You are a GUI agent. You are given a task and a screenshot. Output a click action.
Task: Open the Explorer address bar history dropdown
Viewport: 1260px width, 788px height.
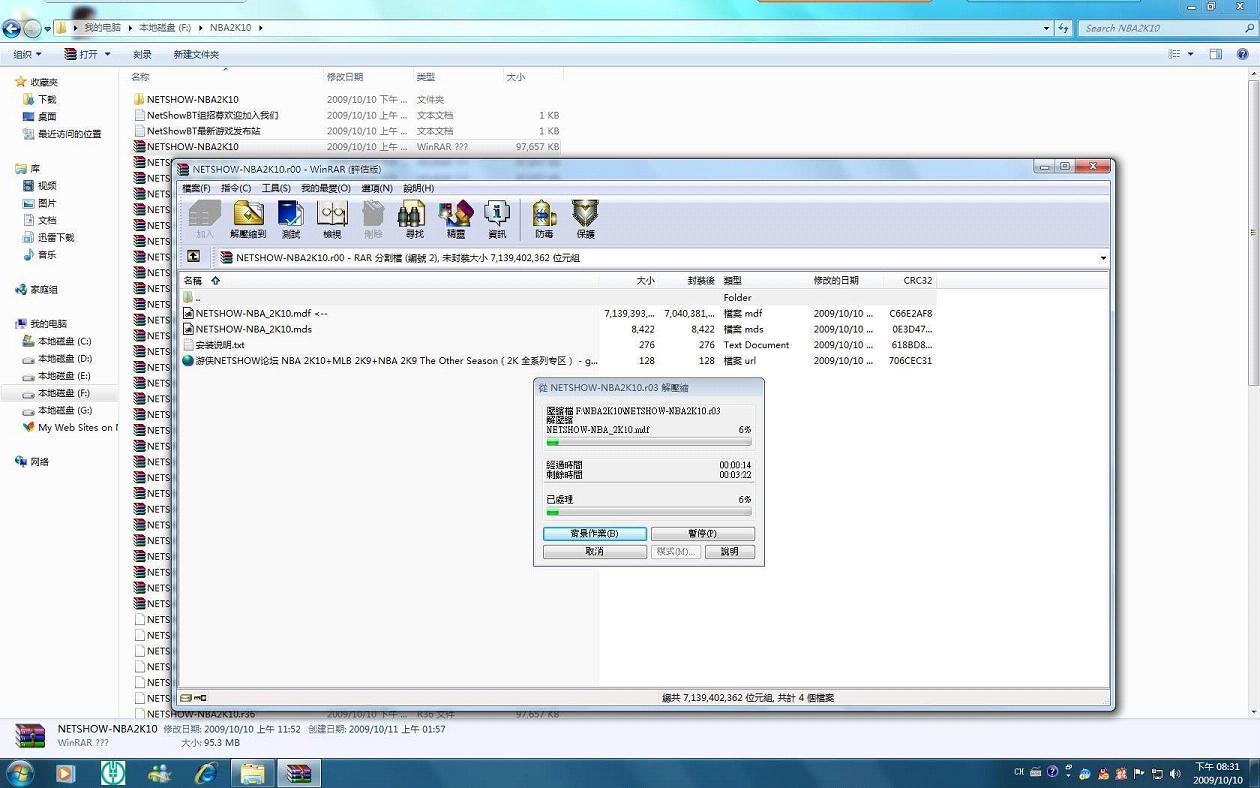[1047, 28]
